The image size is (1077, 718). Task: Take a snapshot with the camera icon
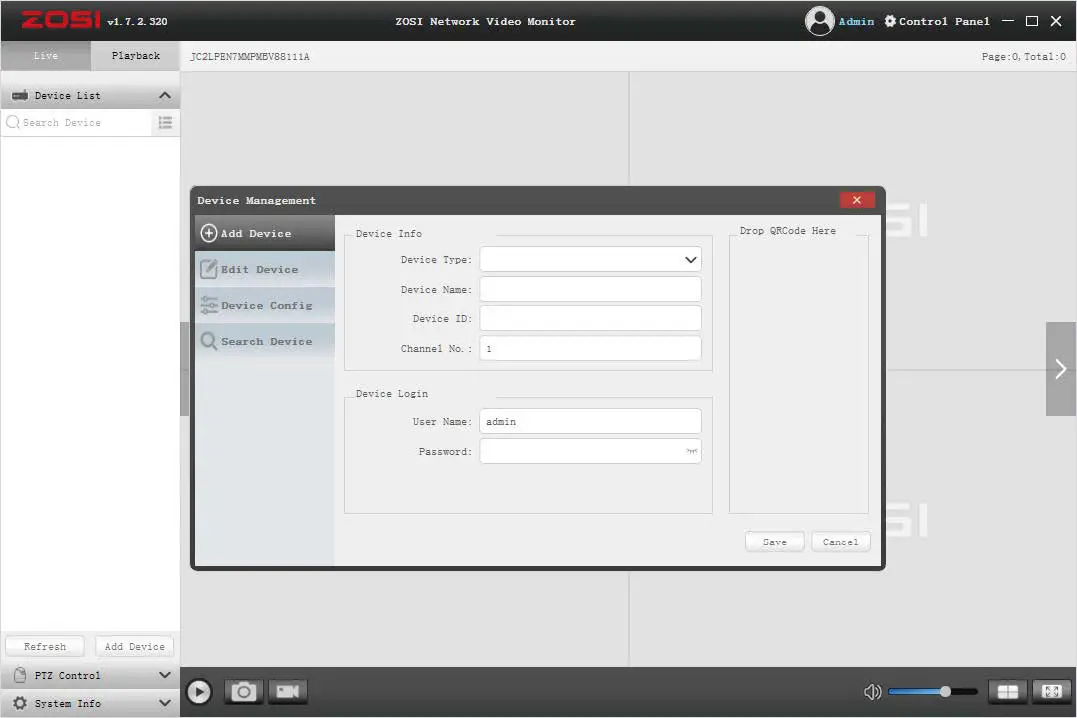pos(243,692)
